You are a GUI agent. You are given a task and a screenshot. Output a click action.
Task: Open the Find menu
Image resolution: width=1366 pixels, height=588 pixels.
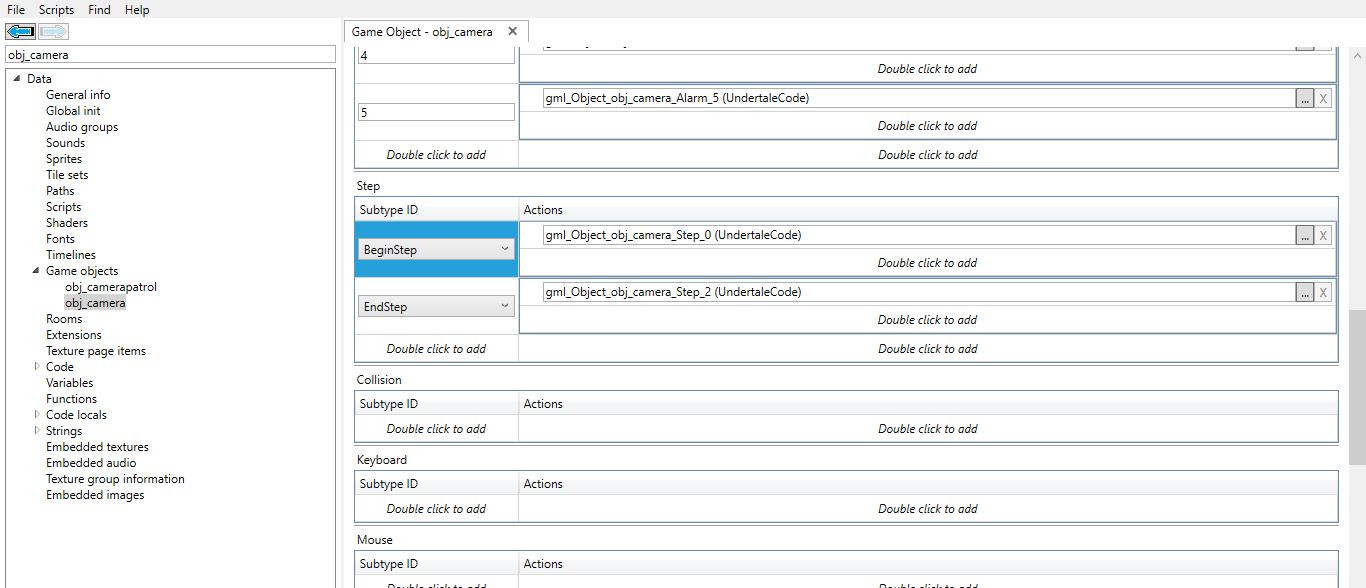[x=99, y=10]
